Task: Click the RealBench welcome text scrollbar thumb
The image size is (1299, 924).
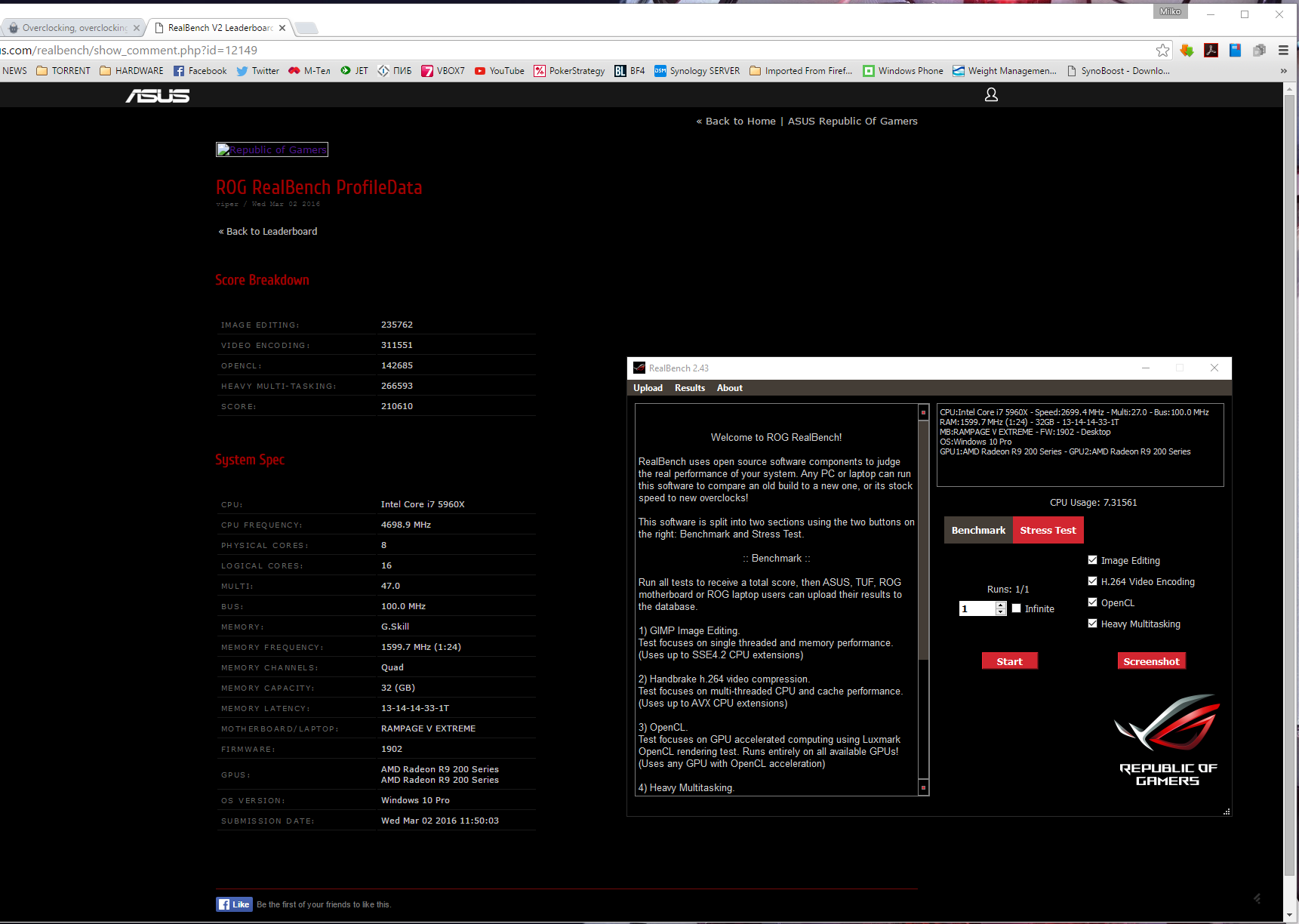Action: point(923,540)
